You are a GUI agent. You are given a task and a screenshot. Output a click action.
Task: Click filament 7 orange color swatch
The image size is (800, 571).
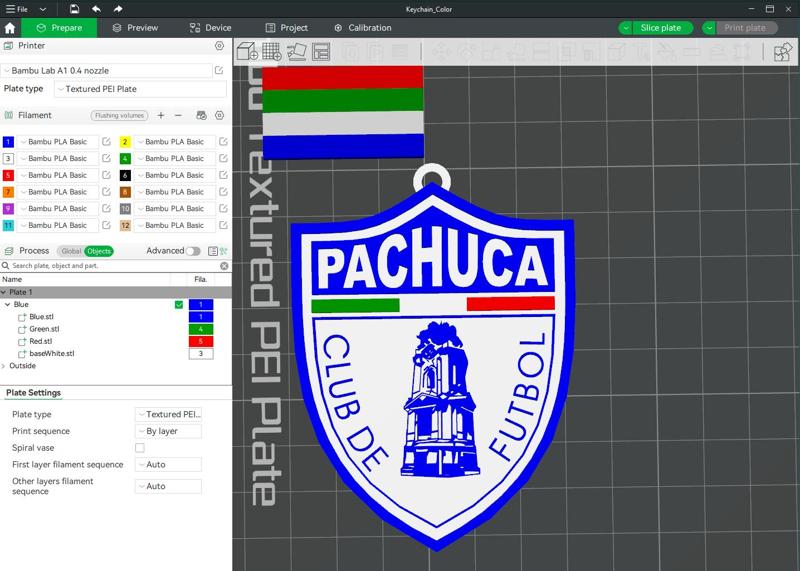pyautogui.click(x=8, y=192)
